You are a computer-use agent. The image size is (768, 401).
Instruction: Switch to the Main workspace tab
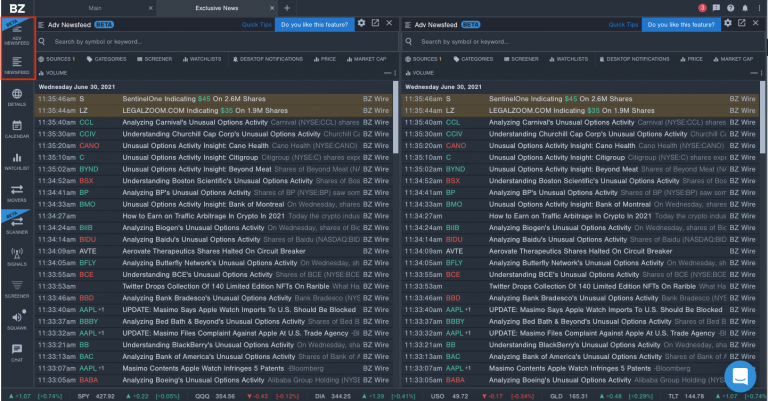click(95, 8)
